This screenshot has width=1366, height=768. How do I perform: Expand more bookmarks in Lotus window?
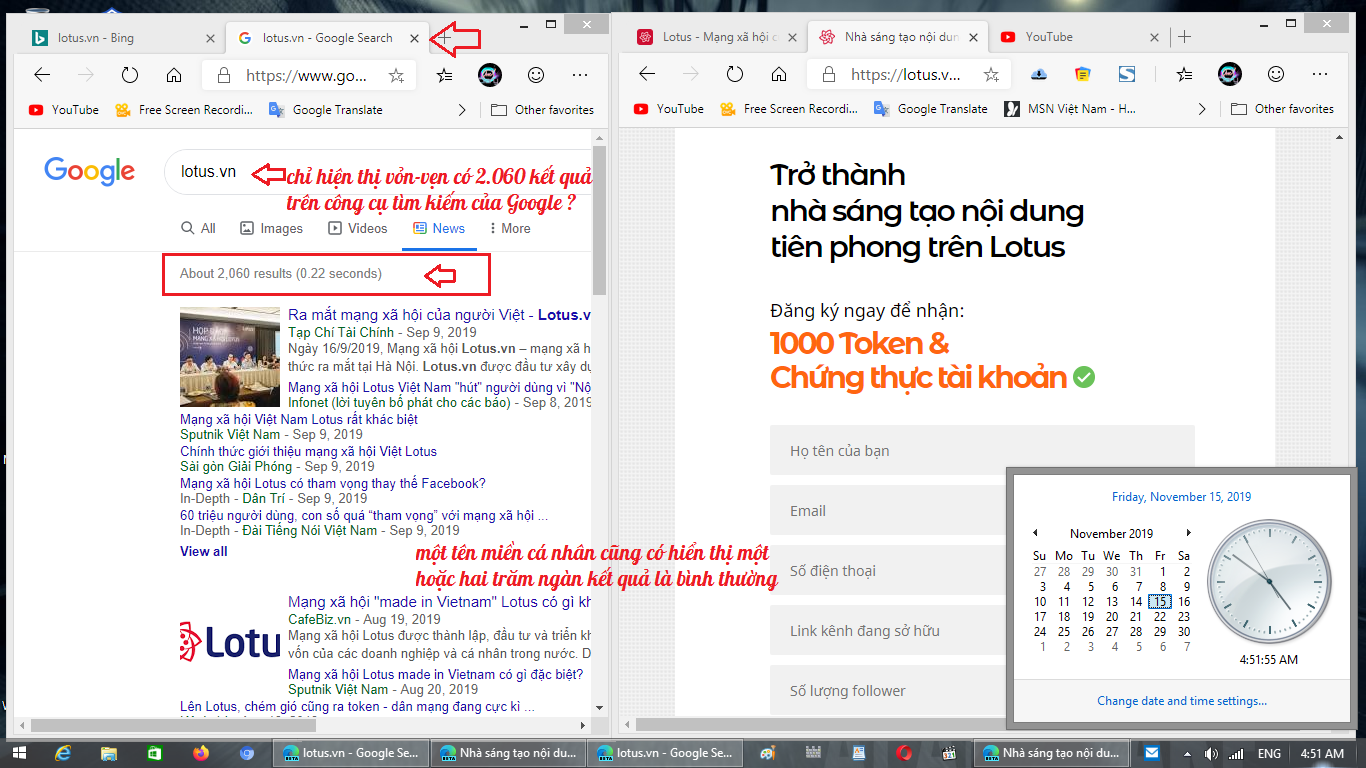click(1201, 109)
